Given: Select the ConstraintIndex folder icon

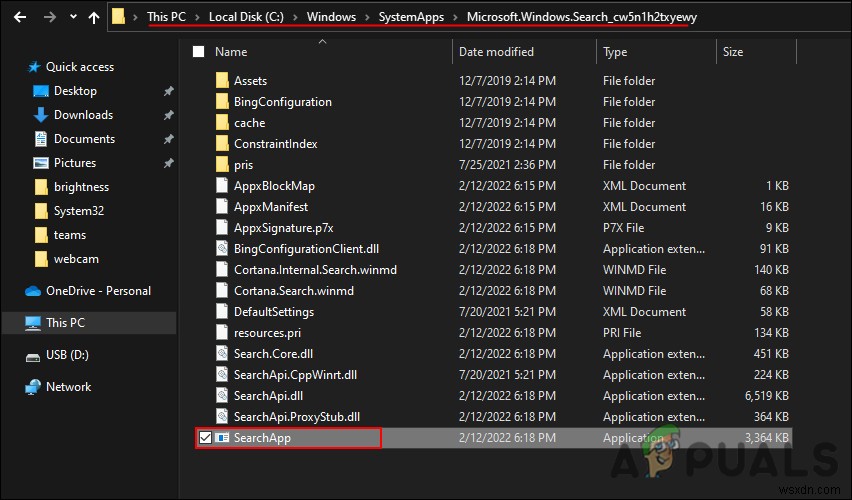Looking at the screenshot, I should [x=222, y=143].
